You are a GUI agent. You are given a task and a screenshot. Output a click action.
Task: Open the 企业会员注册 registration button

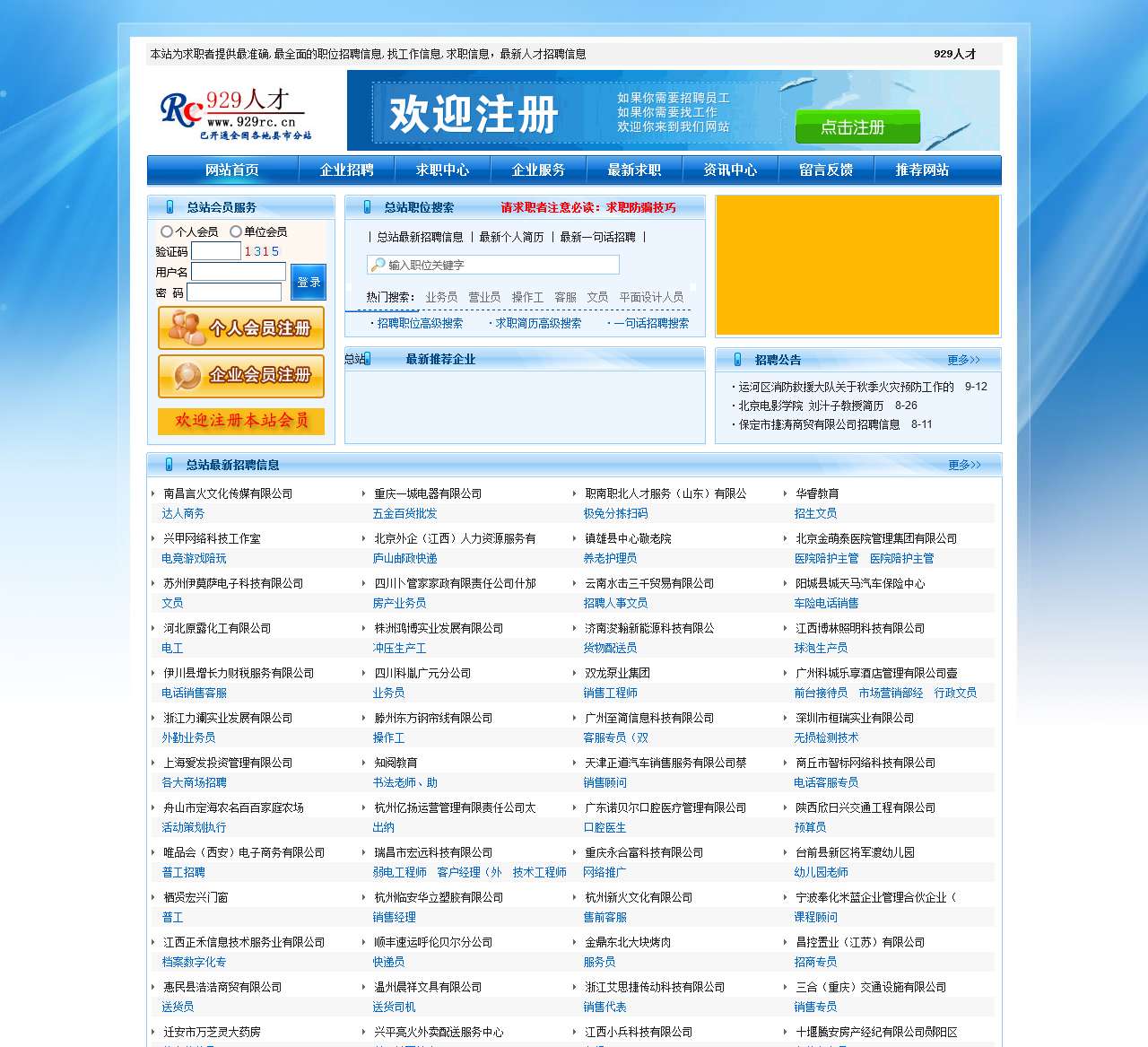click(241, 376)
